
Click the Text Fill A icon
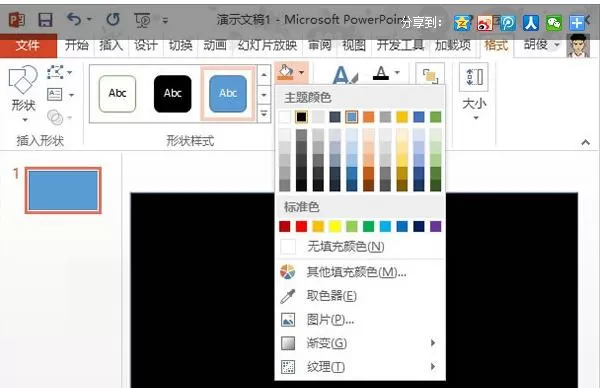tap(381, 73)
